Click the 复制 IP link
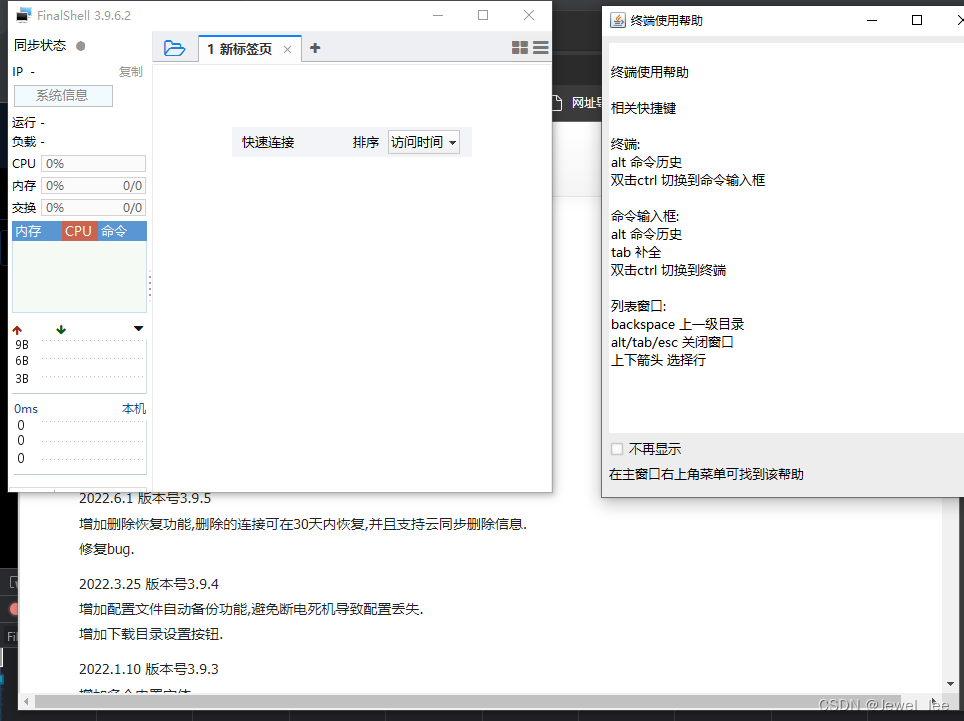Viewport: 964px width, 721px height. (x=130, y=72)
